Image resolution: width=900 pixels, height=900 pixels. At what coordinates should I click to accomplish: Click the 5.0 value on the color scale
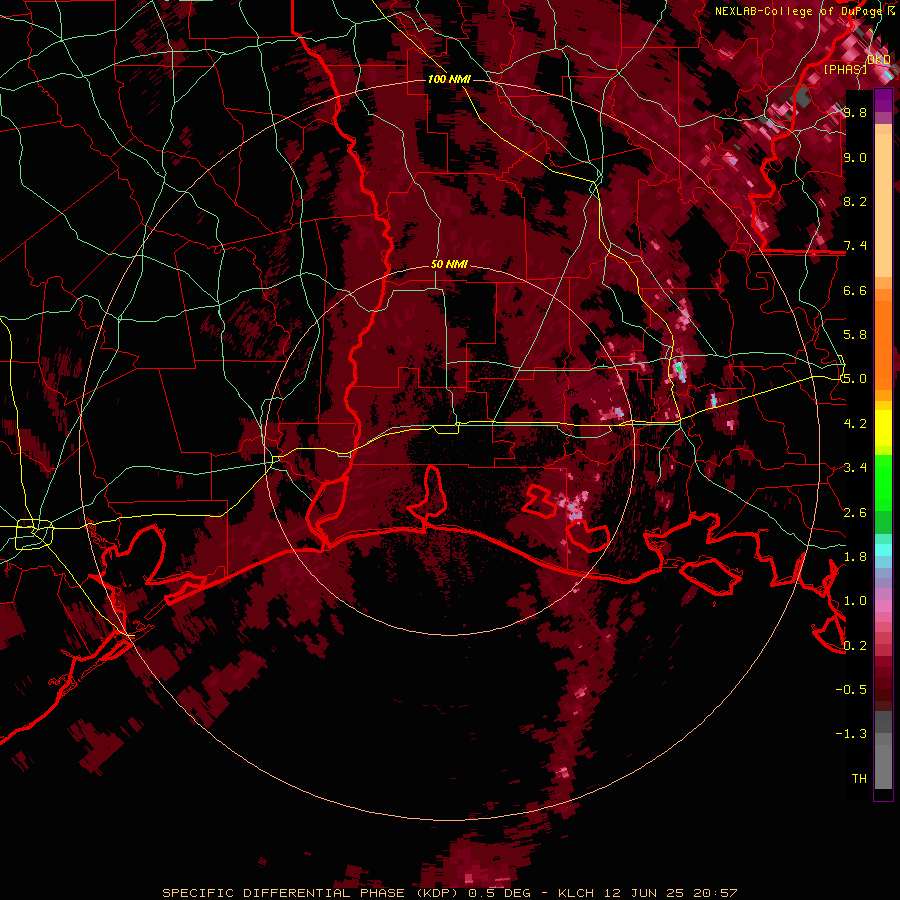click(x=855, y=379)
